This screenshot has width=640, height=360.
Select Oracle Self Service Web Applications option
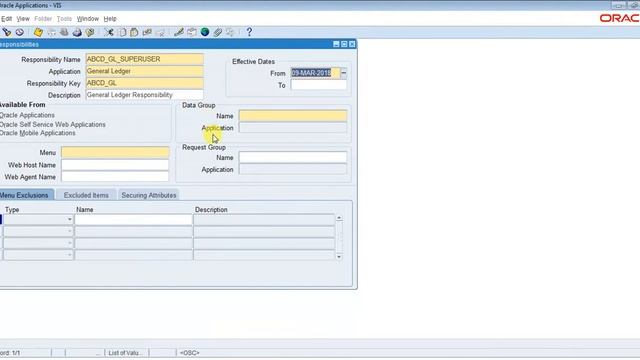pyautogui.click(x=53, y=124)
